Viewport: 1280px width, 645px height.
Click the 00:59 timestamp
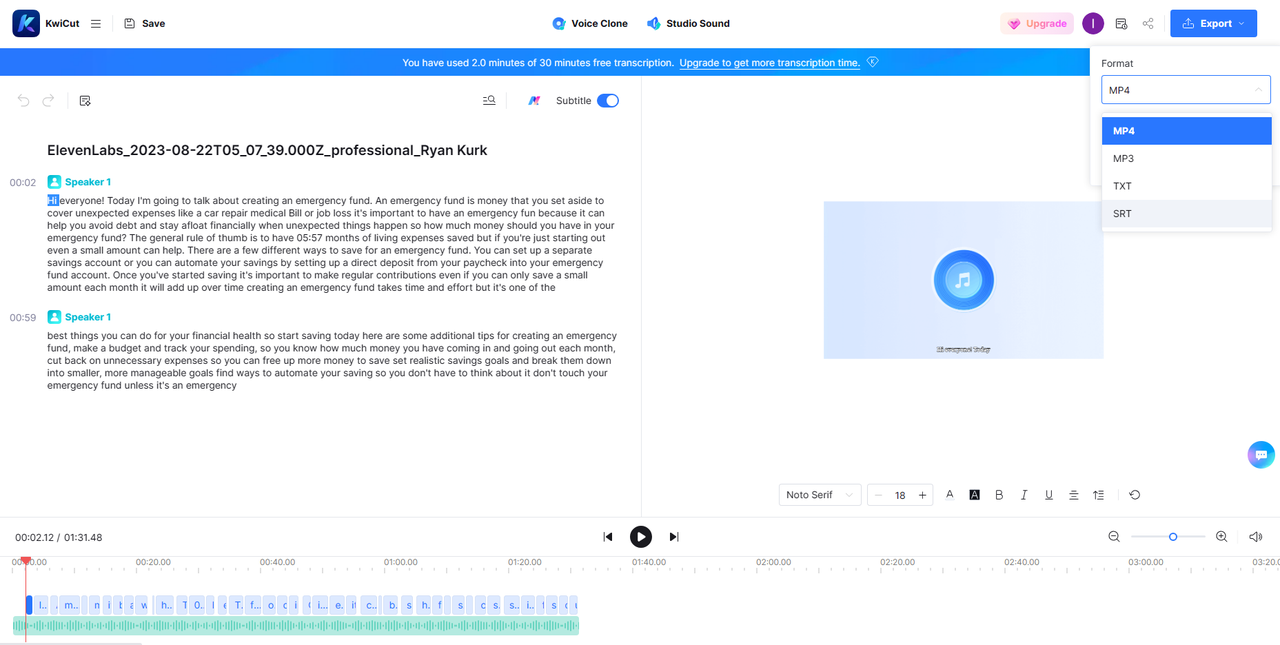coord(23,318)
